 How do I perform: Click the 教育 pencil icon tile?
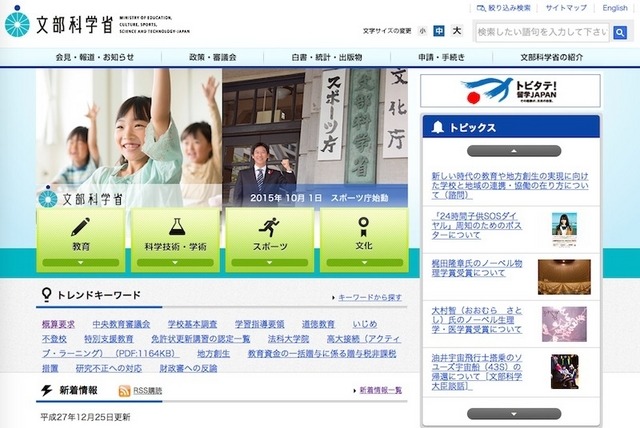click(x=80, y=240)
